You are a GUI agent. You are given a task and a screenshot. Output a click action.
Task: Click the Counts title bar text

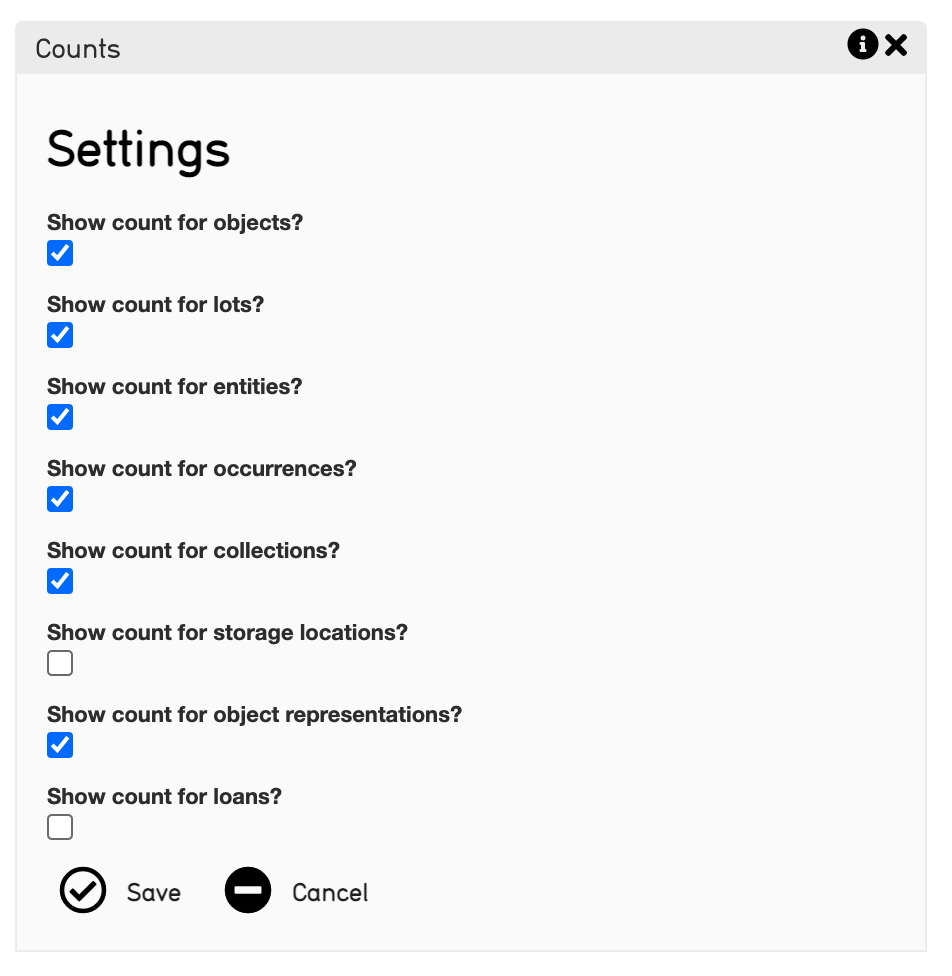point(78,49)
